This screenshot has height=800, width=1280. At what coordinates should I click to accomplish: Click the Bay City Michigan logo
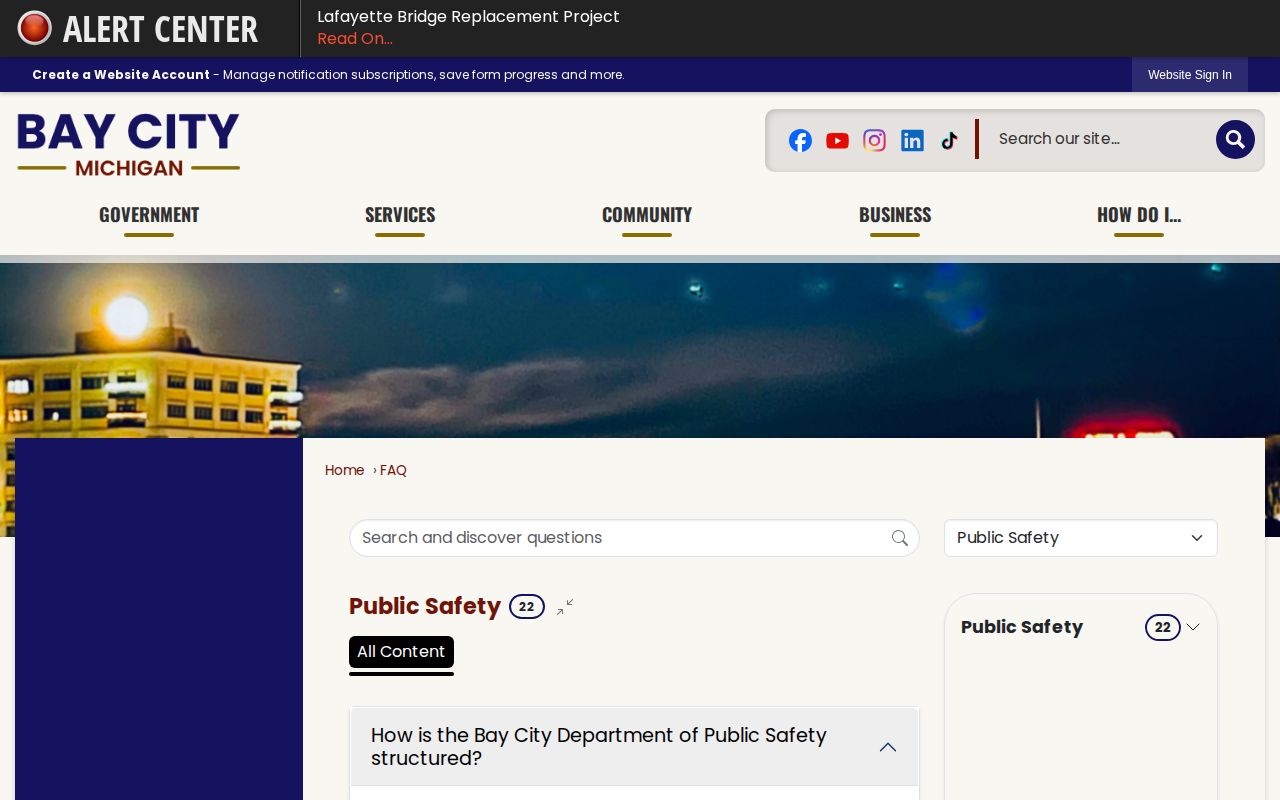click(128, 144)
